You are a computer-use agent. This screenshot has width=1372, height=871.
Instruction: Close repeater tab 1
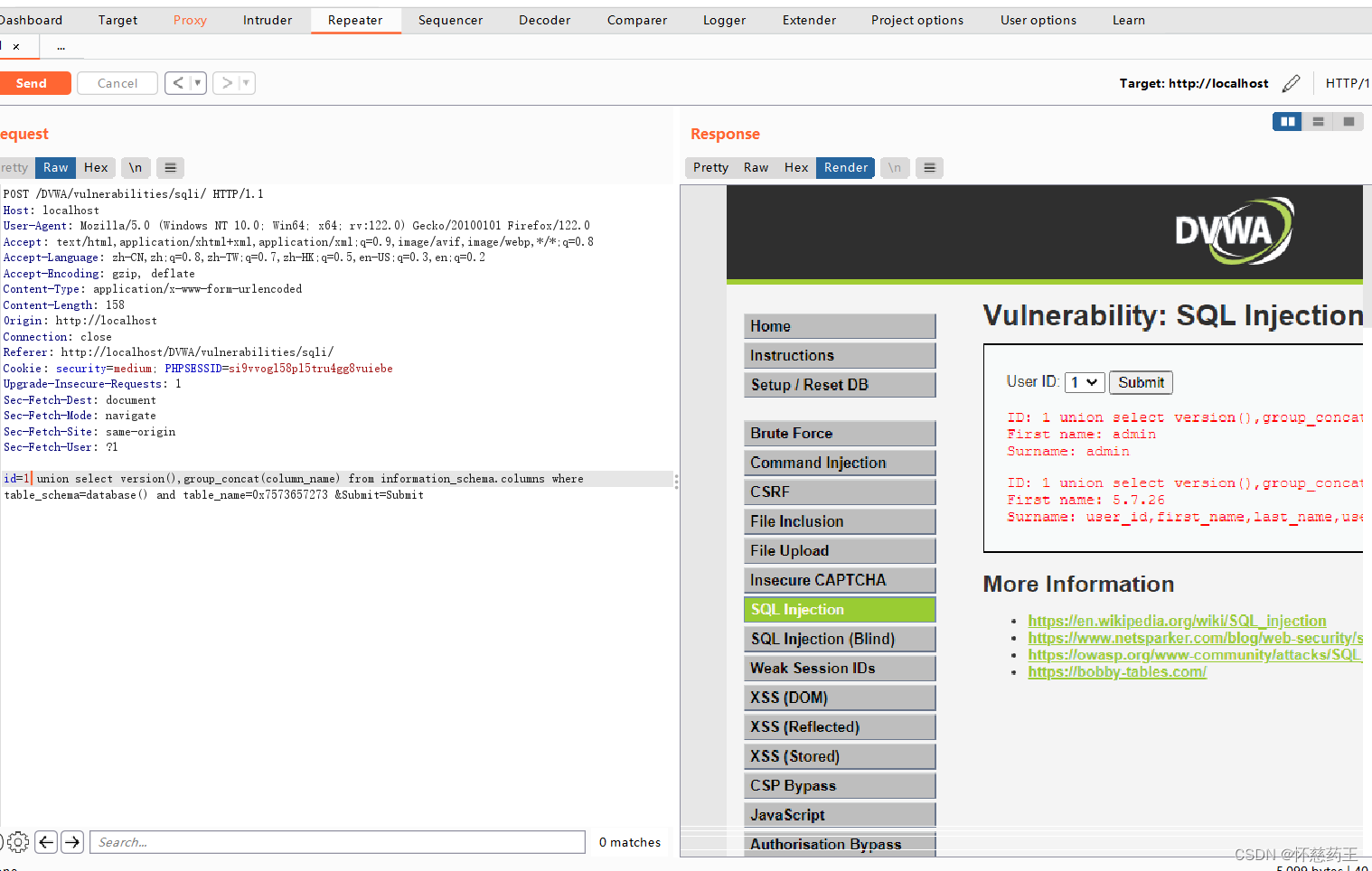[x=16, y=46]
